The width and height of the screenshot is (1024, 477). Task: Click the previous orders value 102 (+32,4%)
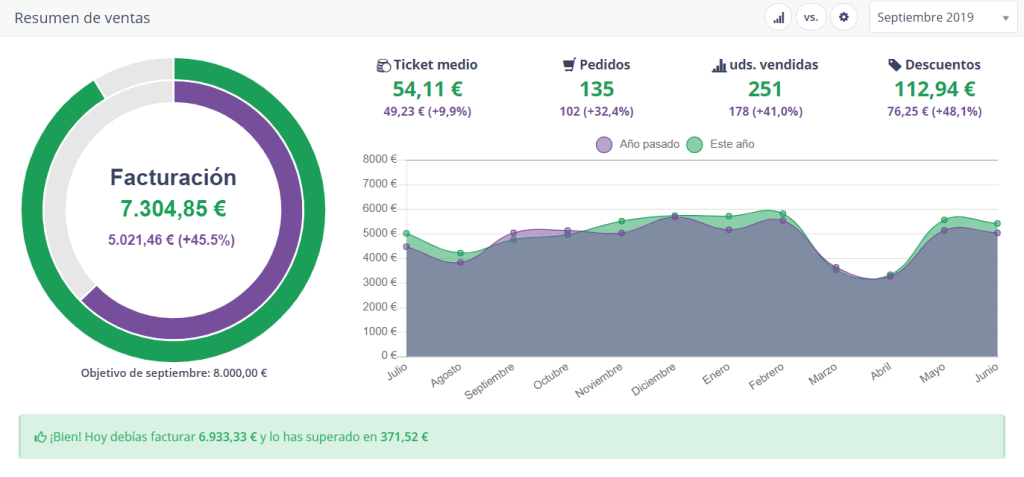(596, 112)
